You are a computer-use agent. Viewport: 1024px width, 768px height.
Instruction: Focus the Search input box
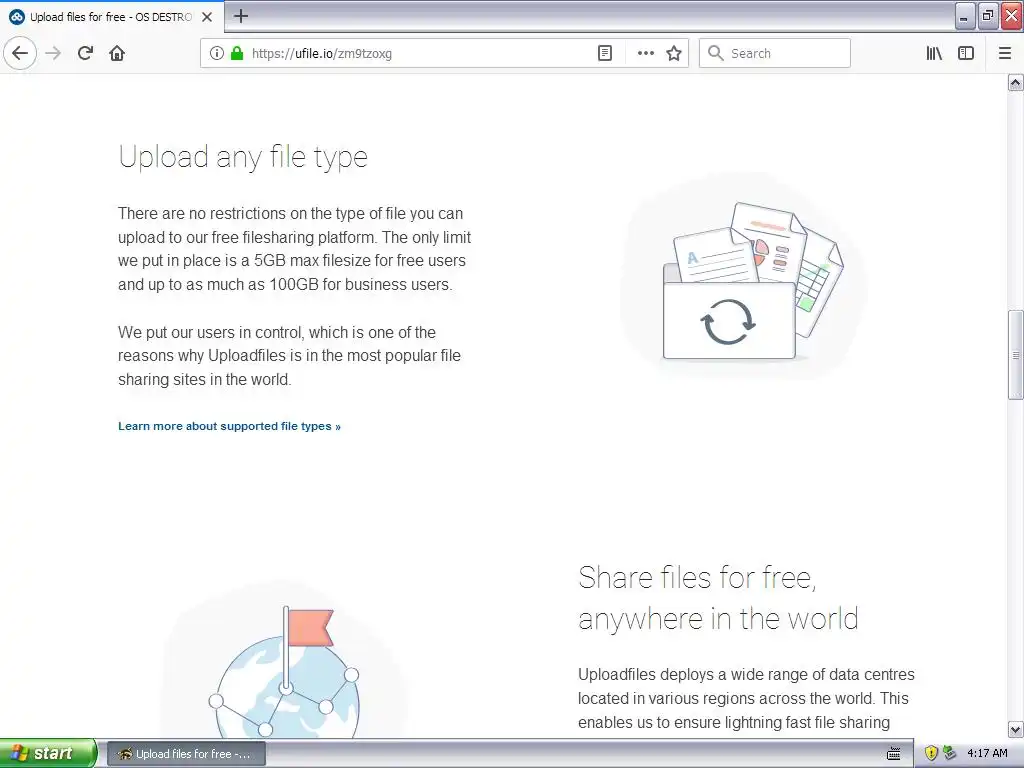click(x=775, y=53)
